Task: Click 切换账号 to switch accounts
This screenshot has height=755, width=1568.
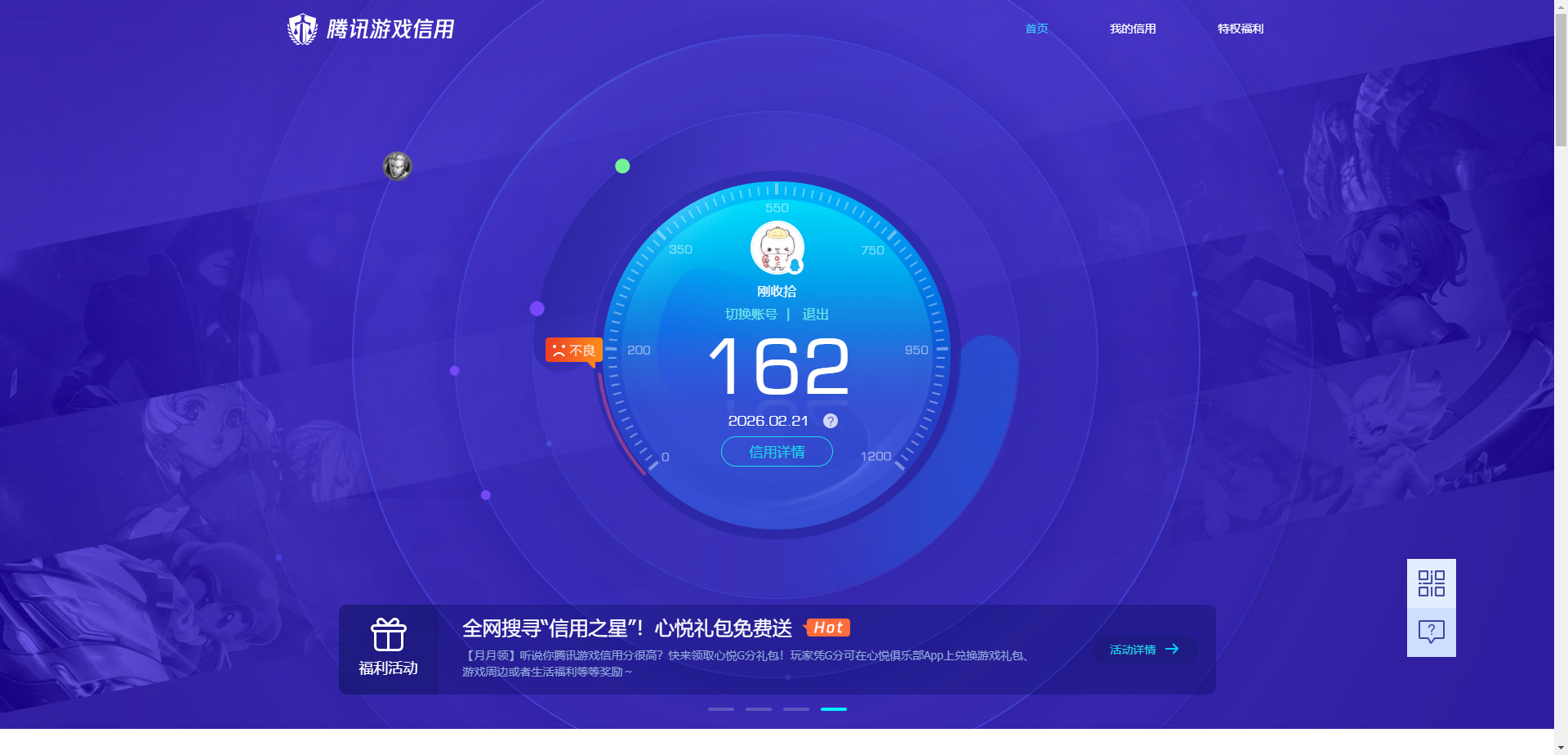Action: 751,314
